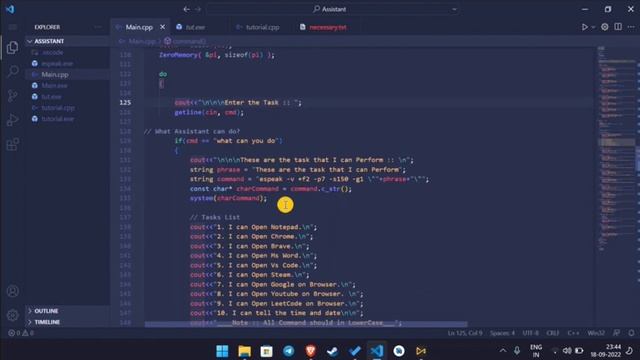
Task: Close the Main.cpp tab
Action: click(162, 27)
